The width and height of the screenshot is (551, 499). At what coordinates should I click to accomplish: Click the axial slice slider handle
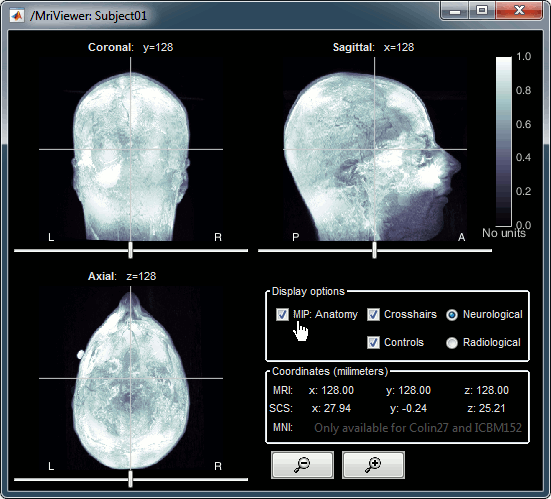point(130,479)
